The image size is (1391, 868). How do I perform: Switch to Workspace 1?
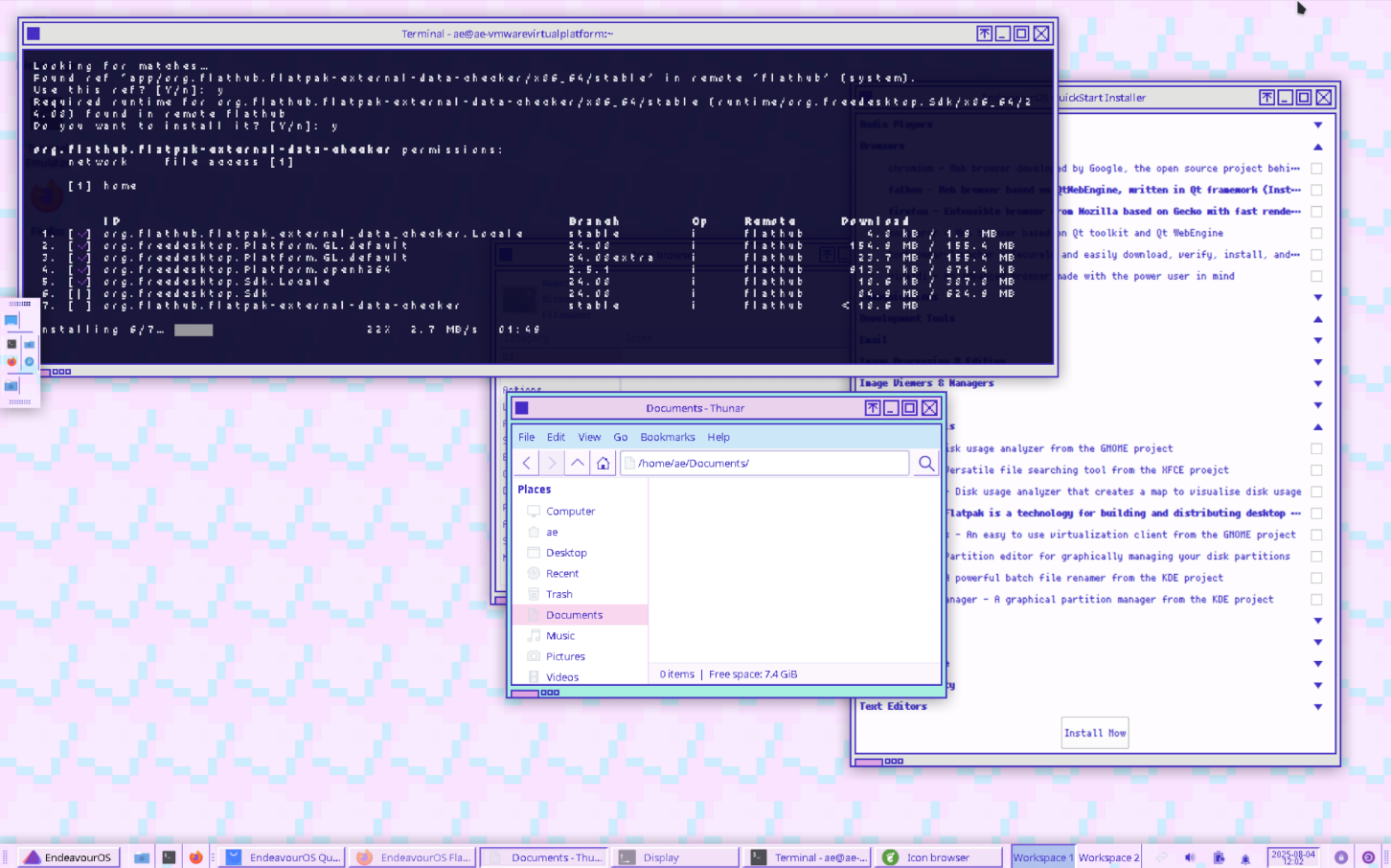[1042, 857]
